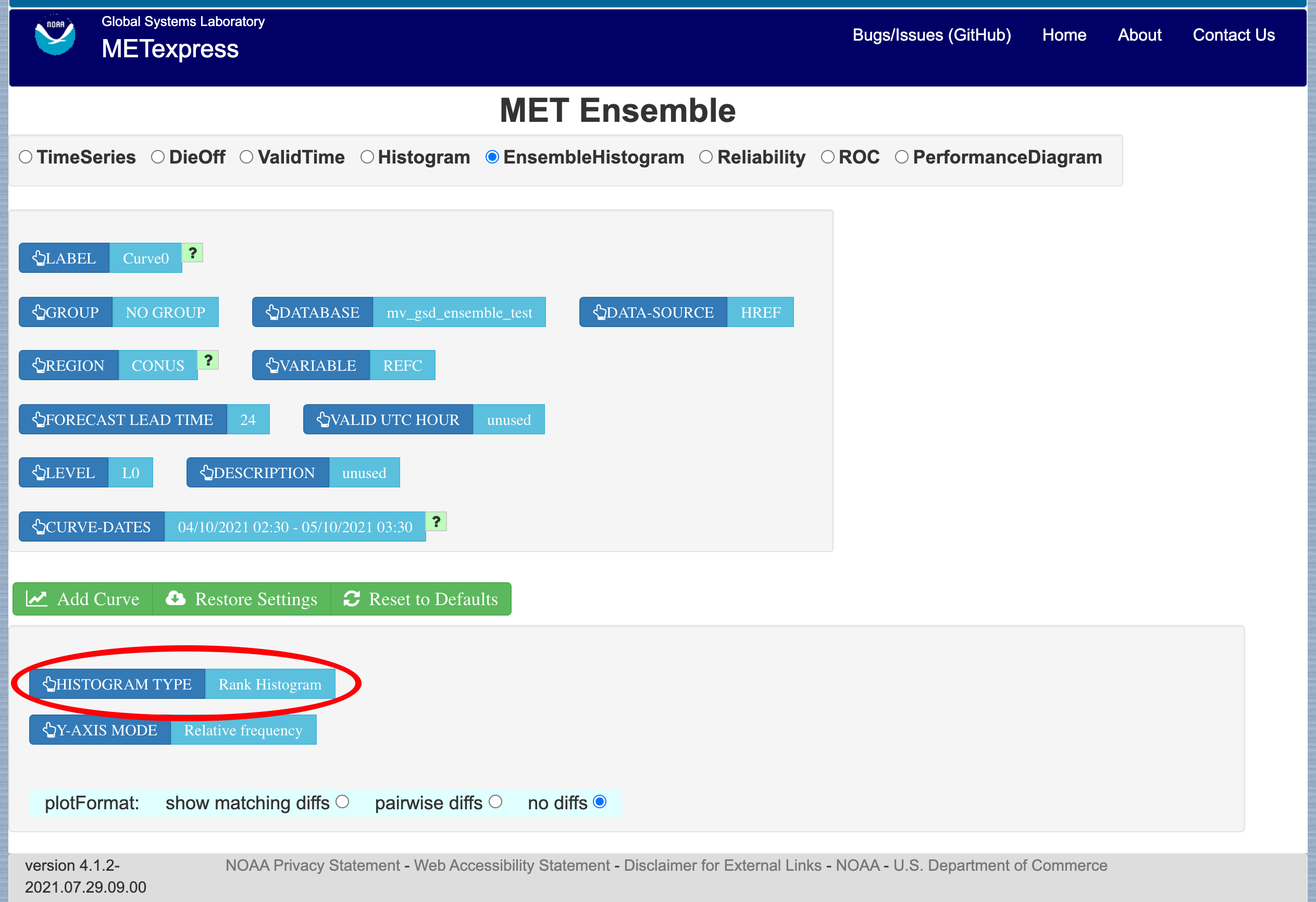Image resolution: width=1316 pixels, height=902 pixels.
Task: Open the help icon next to CONUS
Action: 208,360
